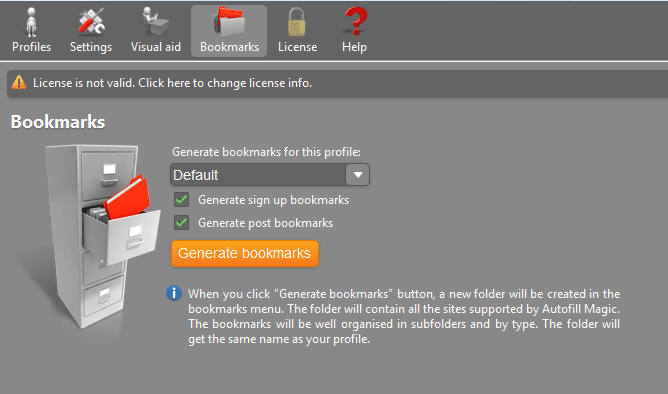Select the Bookmarks folder icon
The width and height of the screenshot is (668, 394).
click(x=229, y=21)
